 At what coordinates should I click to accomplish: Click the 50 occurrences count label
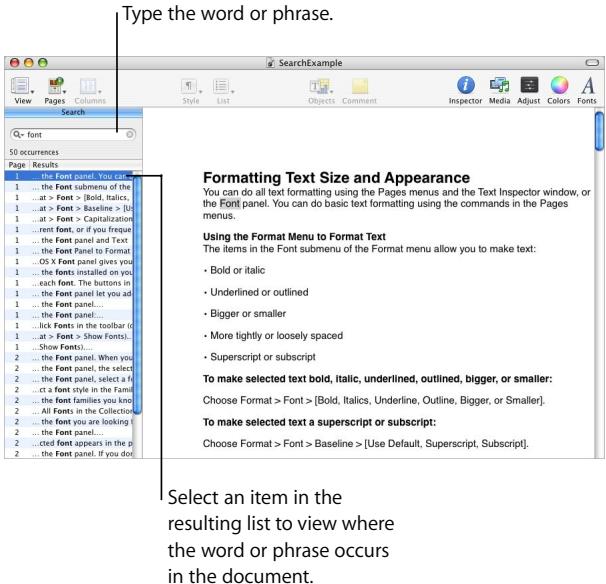[34, 152]
